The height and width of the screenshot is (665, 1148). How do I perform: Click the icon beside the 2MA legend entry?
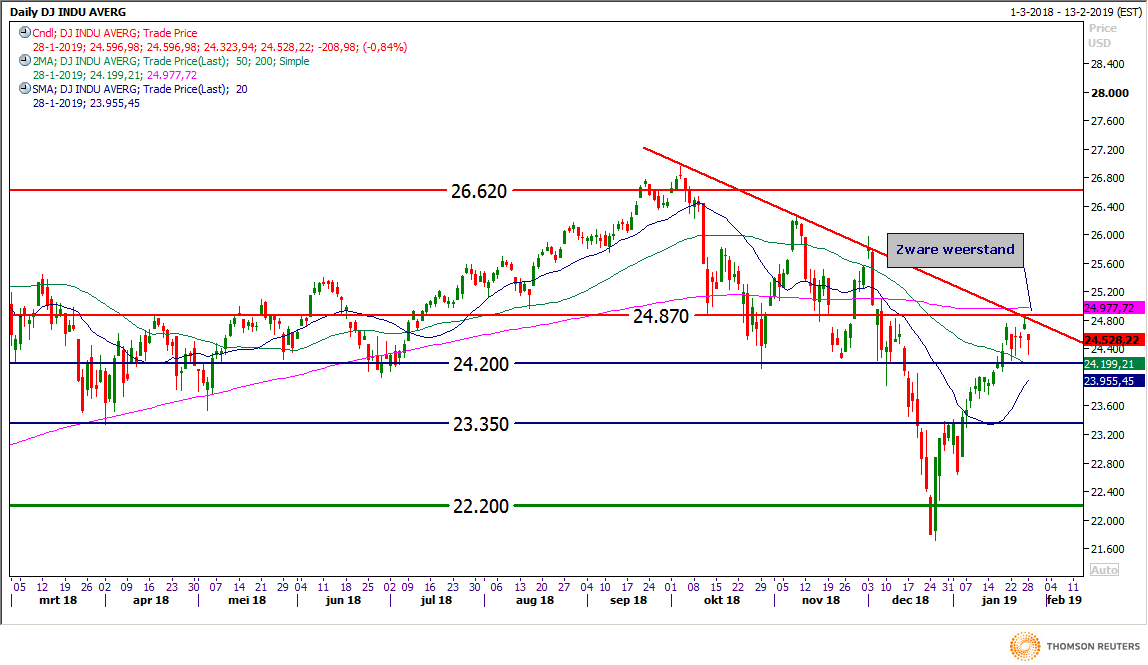(25, 61)
